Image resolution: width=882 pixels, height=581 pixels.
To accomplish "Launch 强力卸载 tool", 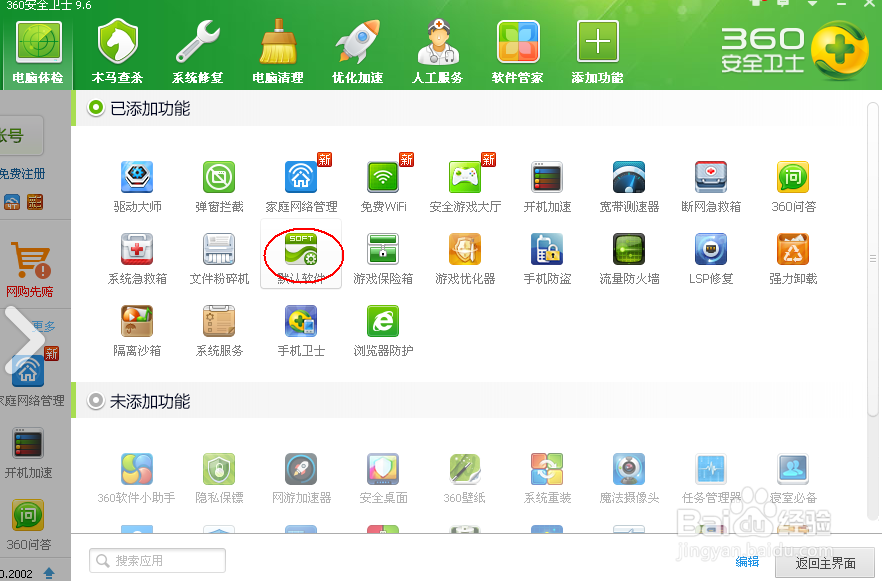I will (x=793, y=259).
